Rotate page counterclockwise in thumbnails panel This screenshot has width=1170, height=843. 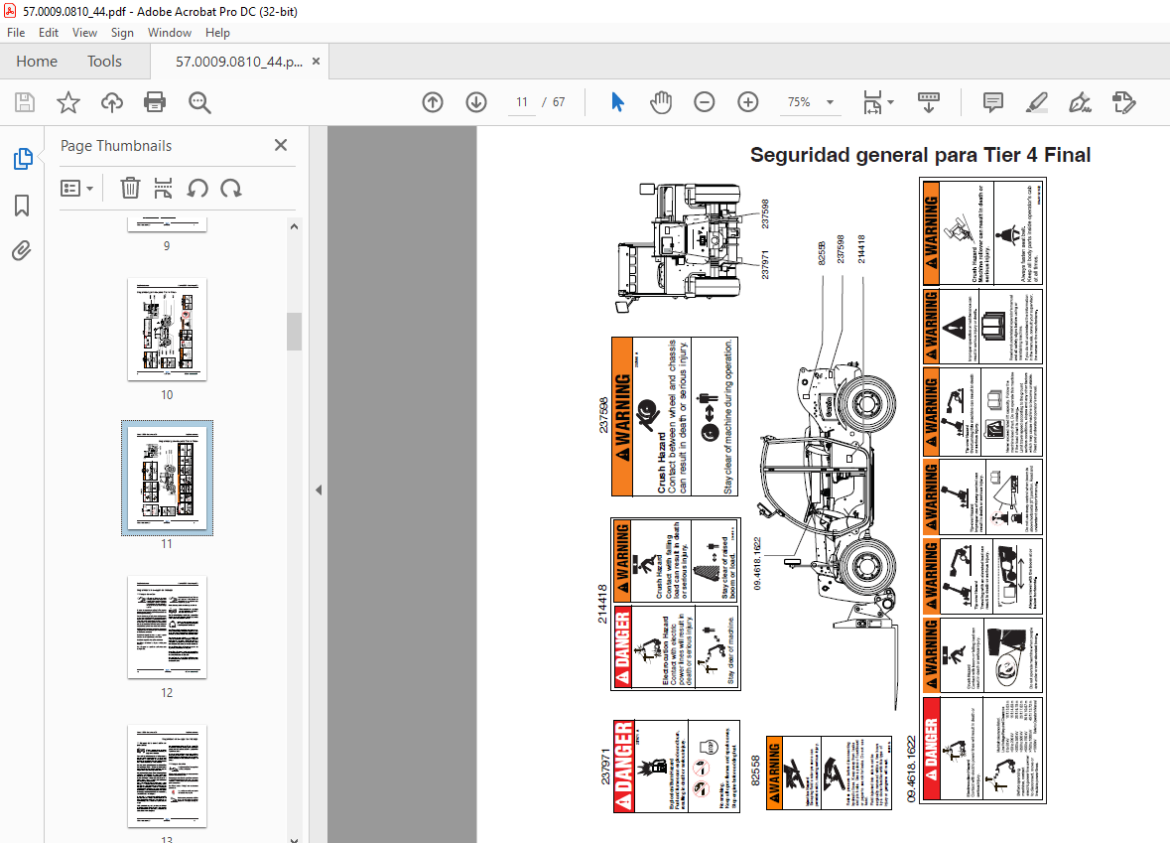(x=197, y=188)
